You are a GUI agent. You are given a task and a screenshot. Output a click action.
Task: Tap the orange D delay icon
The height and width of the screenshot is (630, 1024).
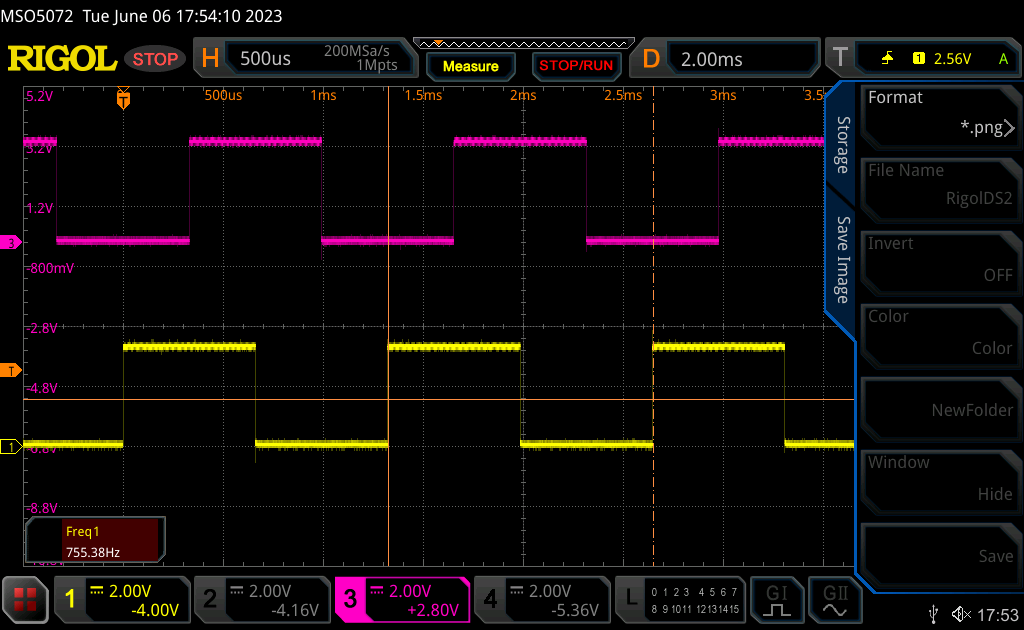(651, 59)
